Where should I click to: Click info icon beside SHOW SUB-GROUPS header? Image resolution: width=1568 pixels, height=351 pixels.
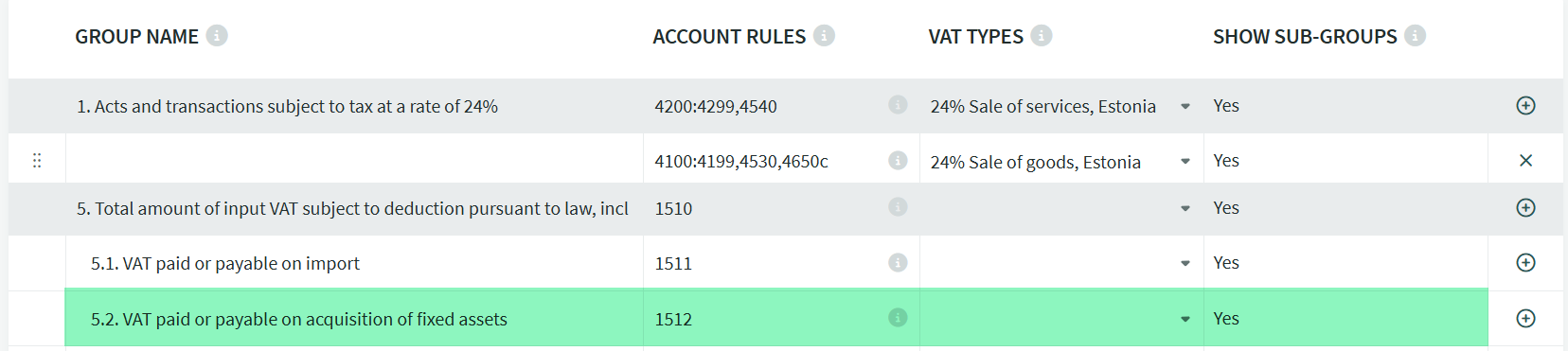pos(1415,36)
